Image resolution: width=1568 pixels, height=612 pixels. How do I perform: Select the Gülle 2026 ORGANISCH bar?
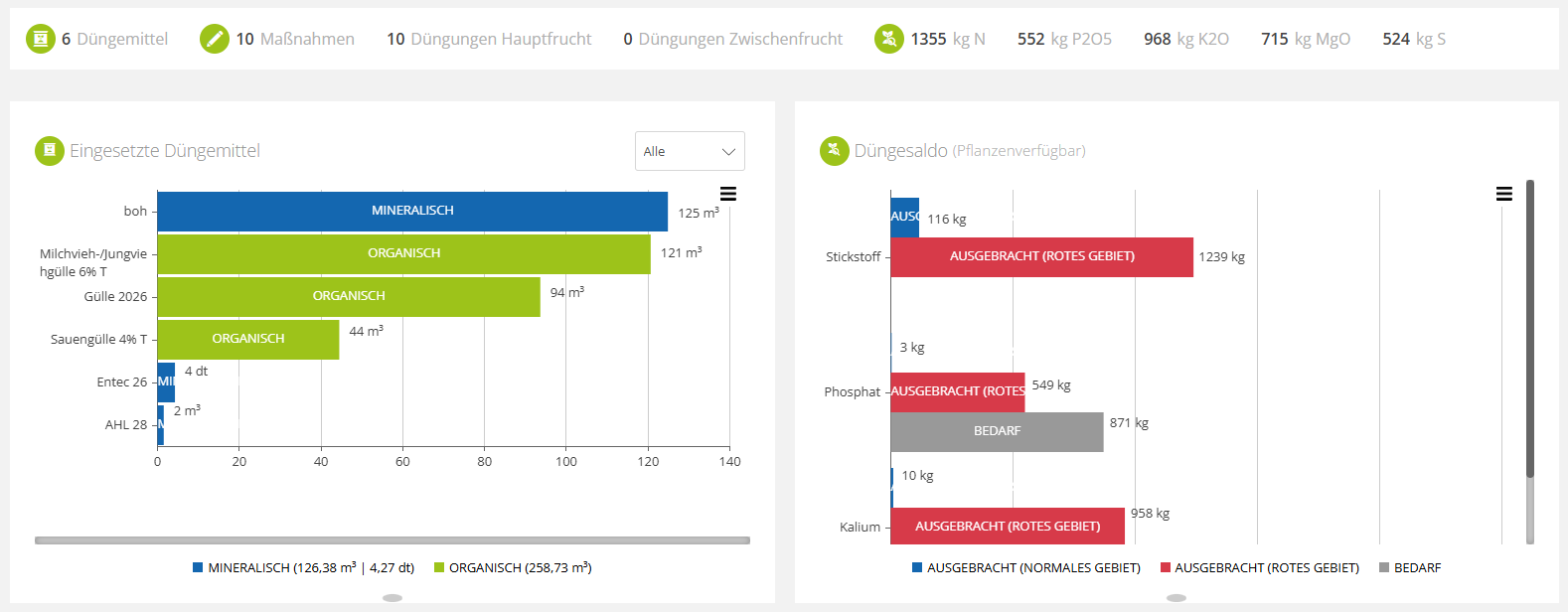pyautogui.click(x=349, y=296)
